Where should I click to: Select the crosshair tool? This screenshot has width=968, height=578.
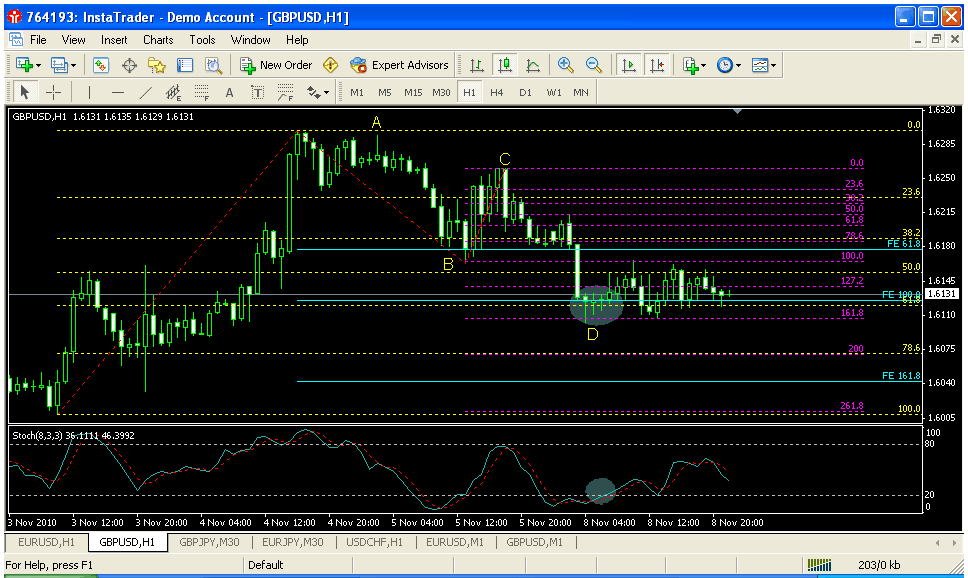(x=53, y=92)
